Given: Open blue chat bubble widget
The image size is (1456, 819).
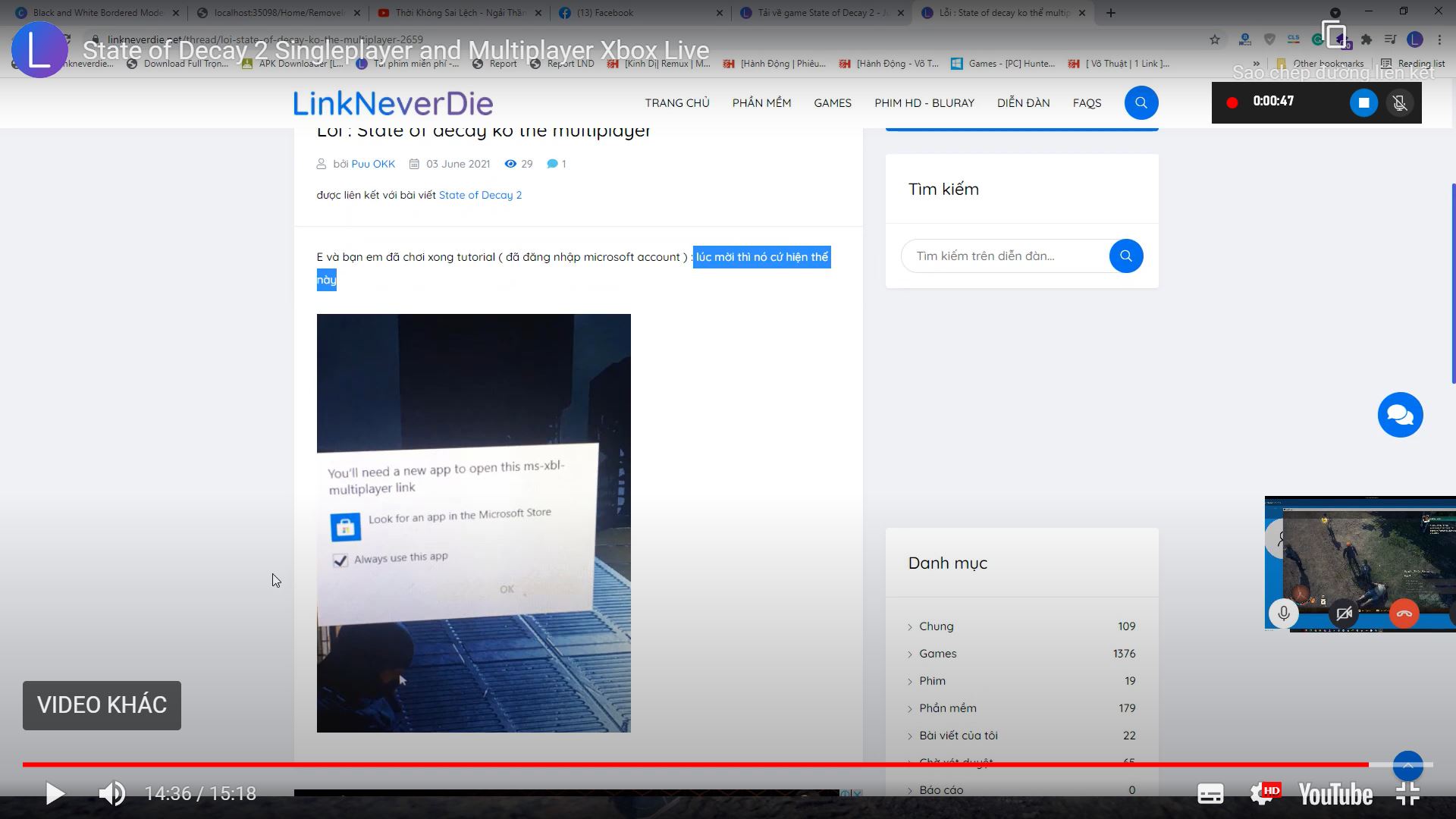Looking at the screenshot, I should [1400, 415].
